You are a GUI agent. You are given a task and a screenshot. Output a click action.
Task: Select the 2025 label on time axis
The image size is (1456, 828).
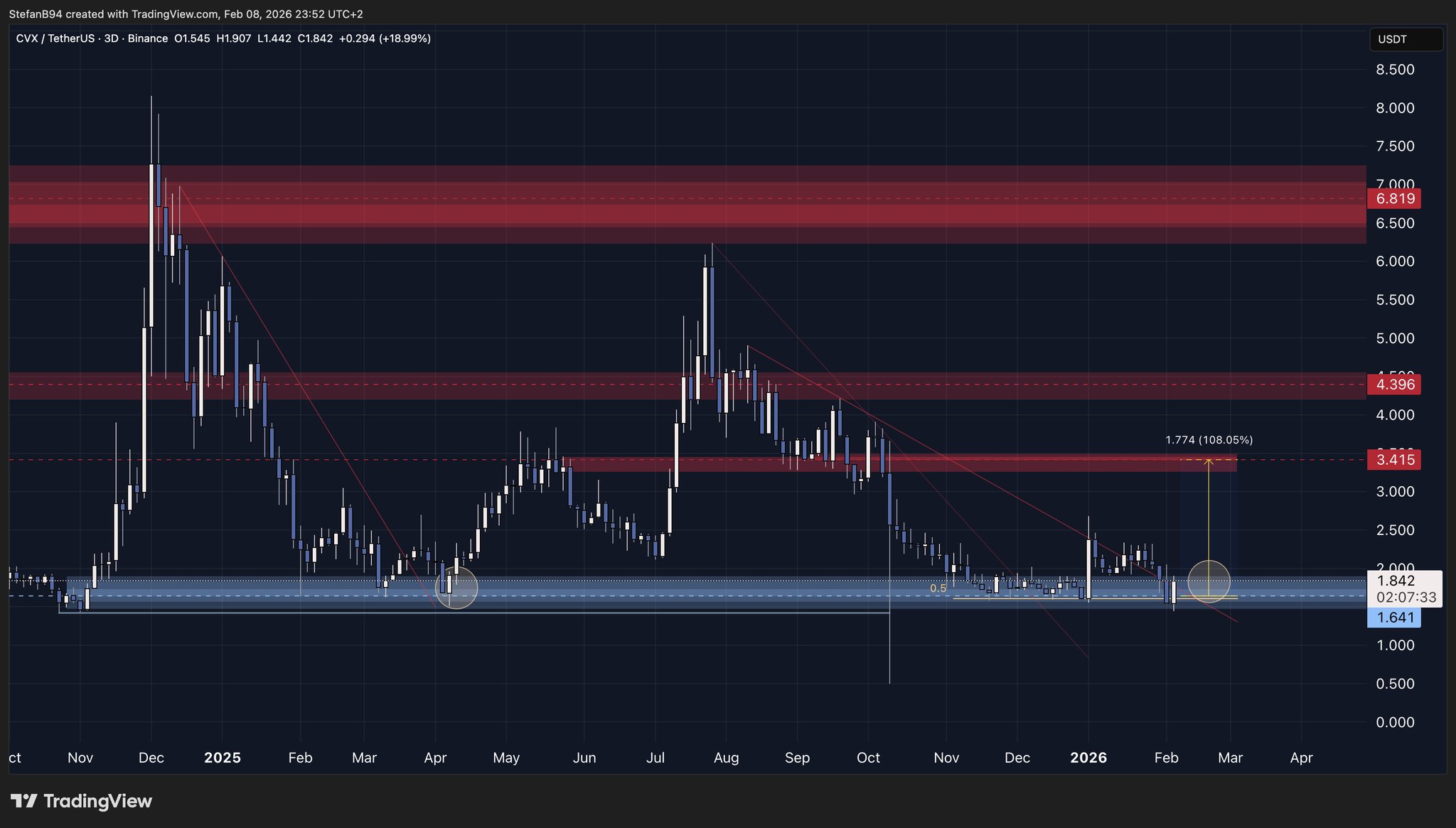point(223,758)
